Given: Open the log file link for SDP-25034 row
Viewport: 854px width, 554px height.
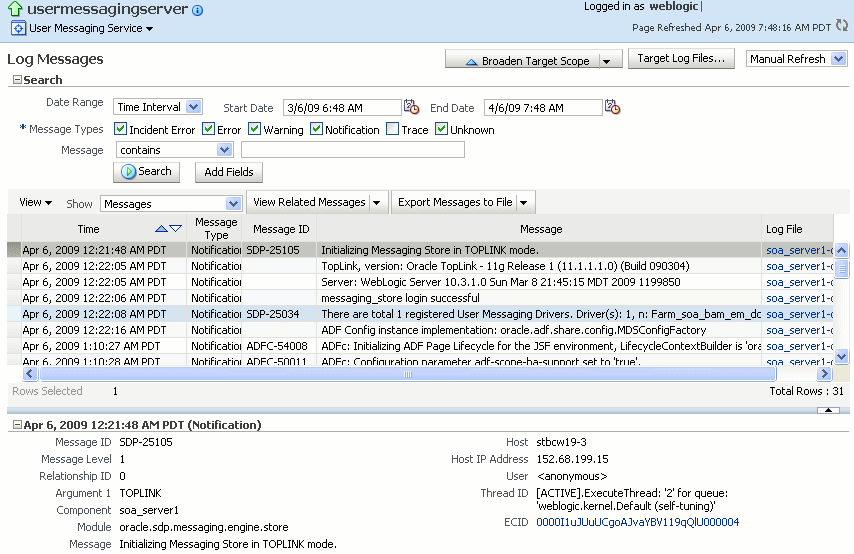Looking at the screenshot, I should (799, 314).
